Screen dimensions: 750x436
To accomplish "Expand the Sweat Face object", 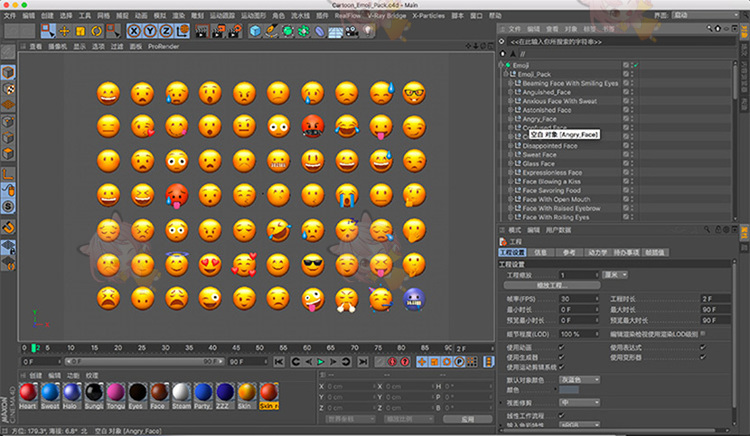I will tap(510, 154).
